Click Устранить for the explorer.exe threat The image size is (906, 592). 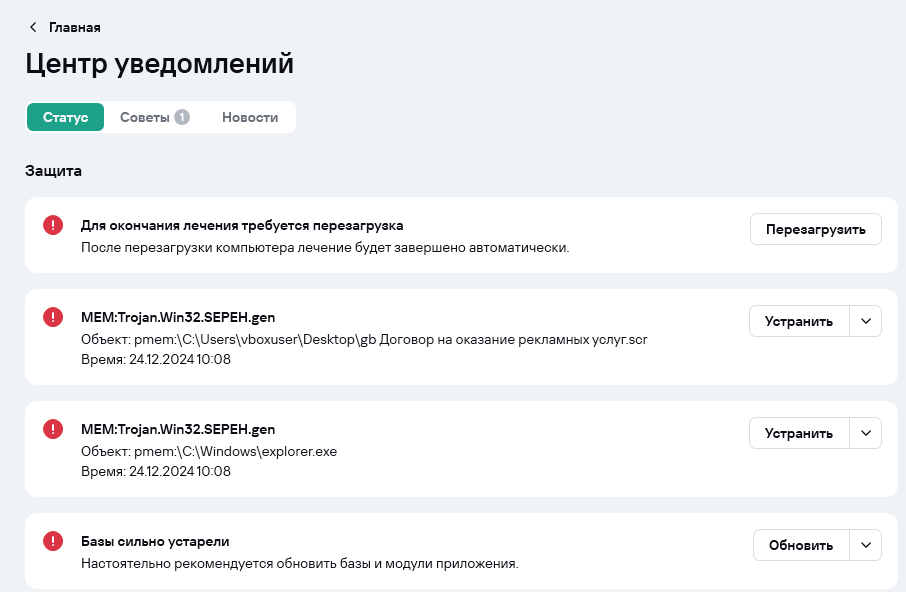click(798, 433)
